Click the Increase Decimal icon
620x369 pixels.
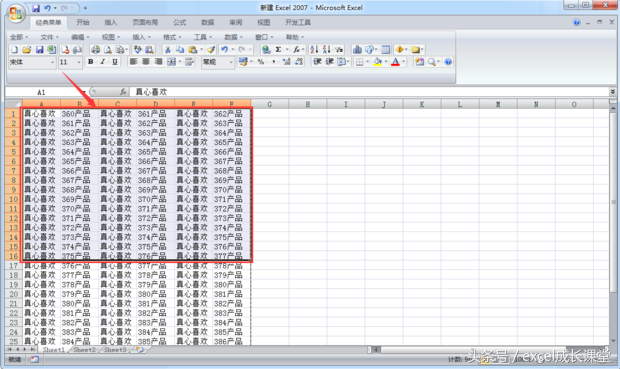[x=286, y=62]
